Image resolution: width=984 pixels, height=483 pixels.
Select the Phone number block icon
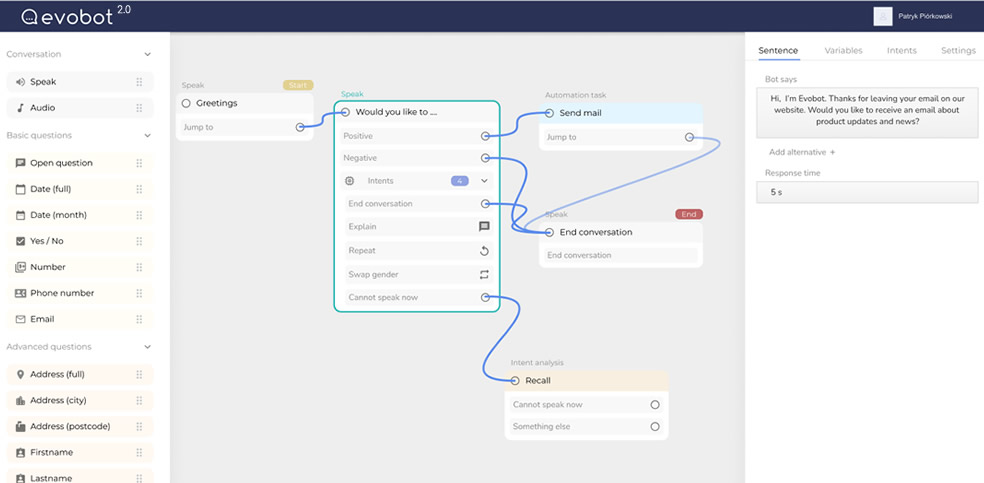click(21, 294)
